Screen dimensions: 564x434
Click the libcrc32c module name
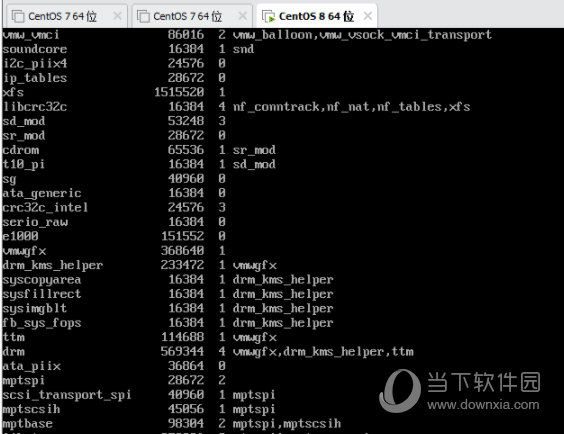click(35, 106)
